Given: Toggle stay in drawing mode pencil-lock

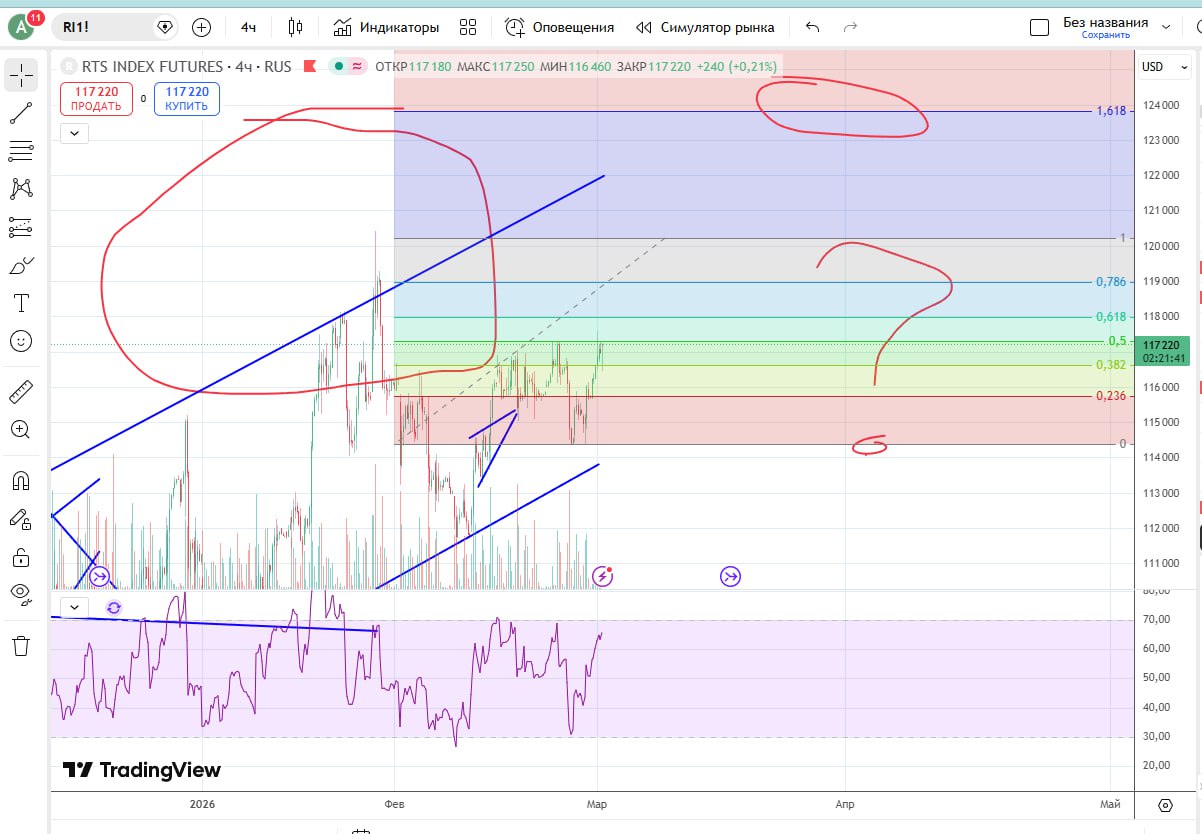Looking at the screenshot, I should [x=21, y=518].
